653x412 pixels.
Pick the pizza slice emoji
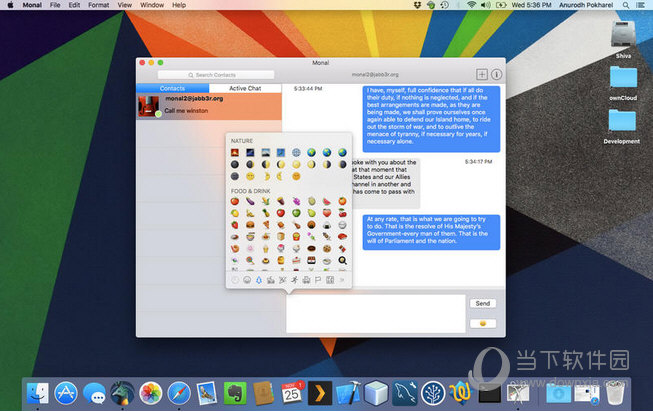pos(266,225)
